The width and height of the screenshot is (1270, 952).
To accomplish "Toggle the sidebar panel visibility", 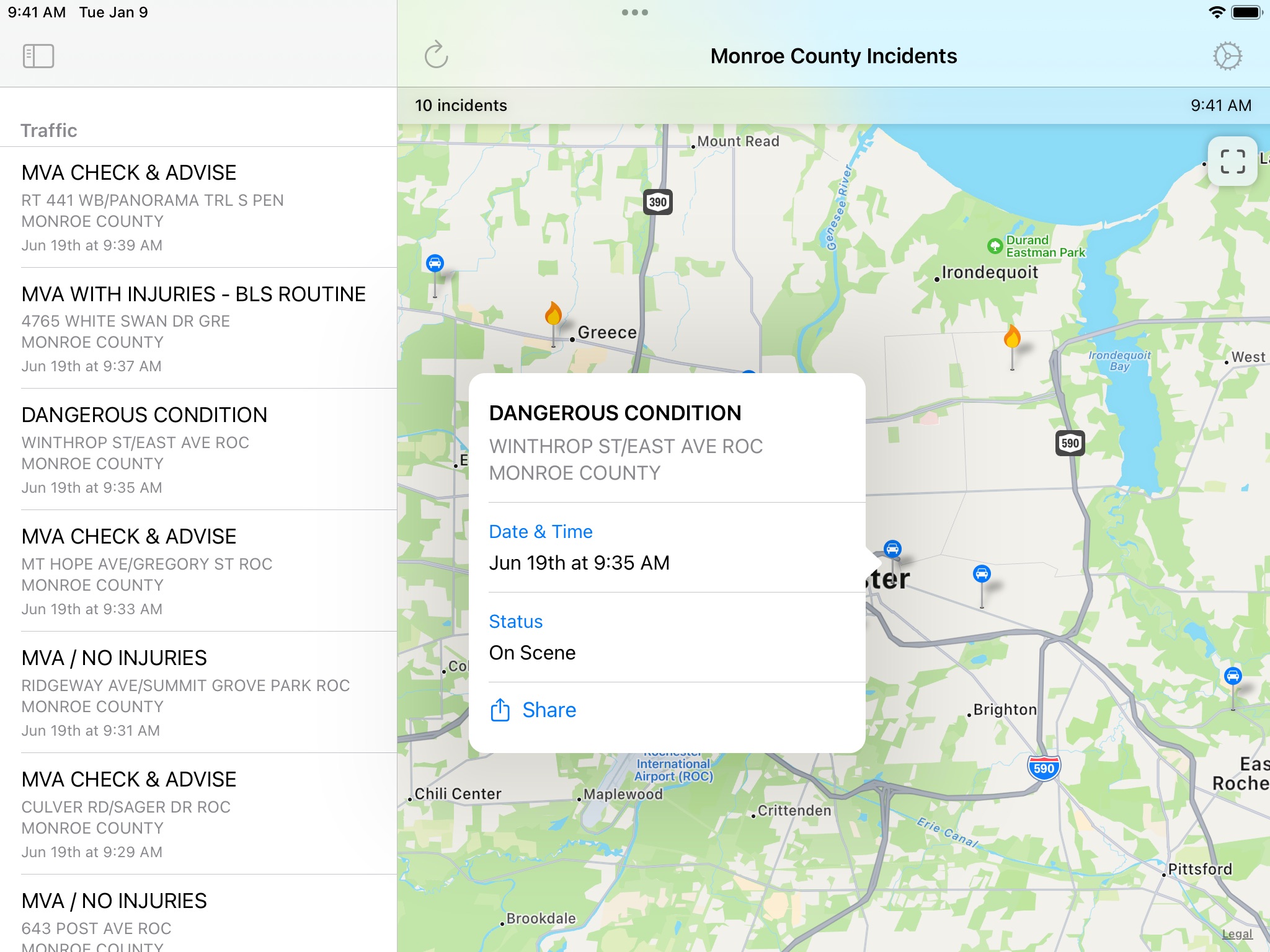I will point(38,56).
